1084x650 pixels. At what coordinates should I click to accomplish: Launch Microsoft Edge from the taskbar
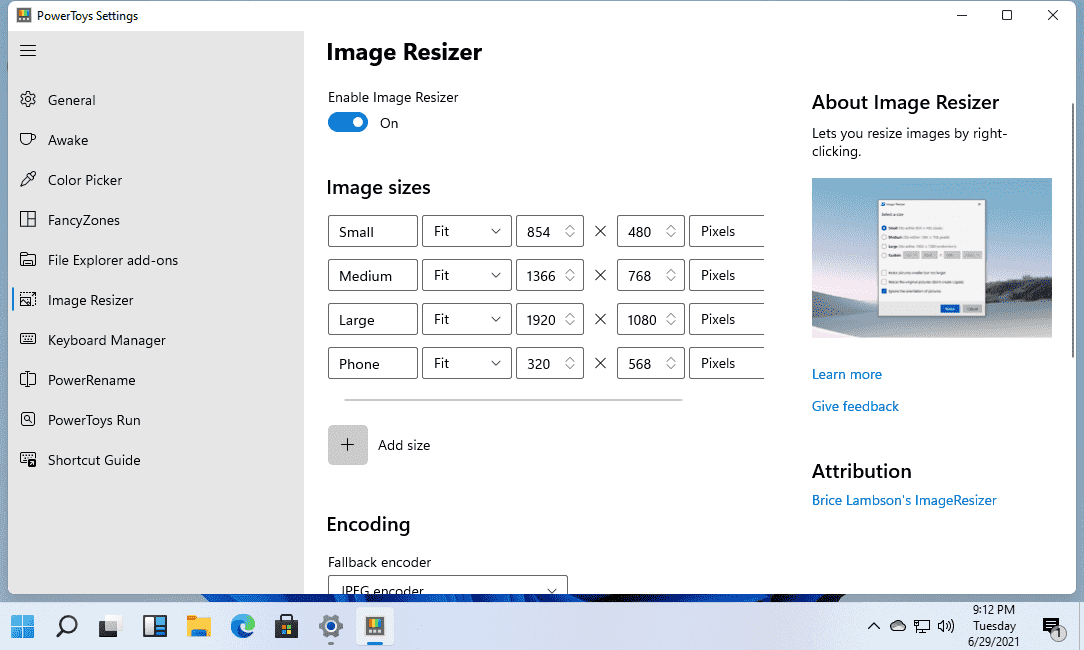pos(243,626)
